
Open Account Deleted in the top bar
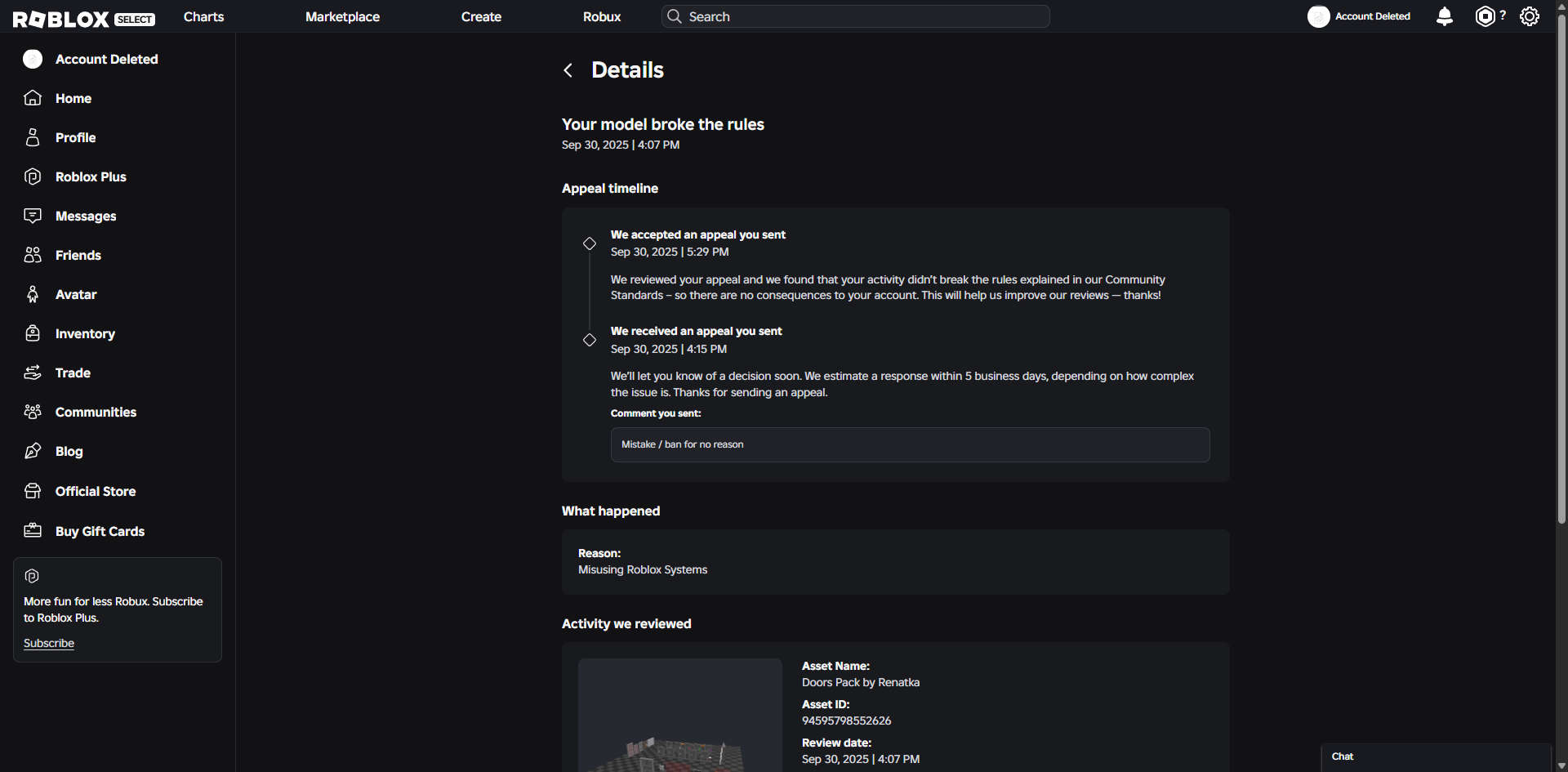1372,16
